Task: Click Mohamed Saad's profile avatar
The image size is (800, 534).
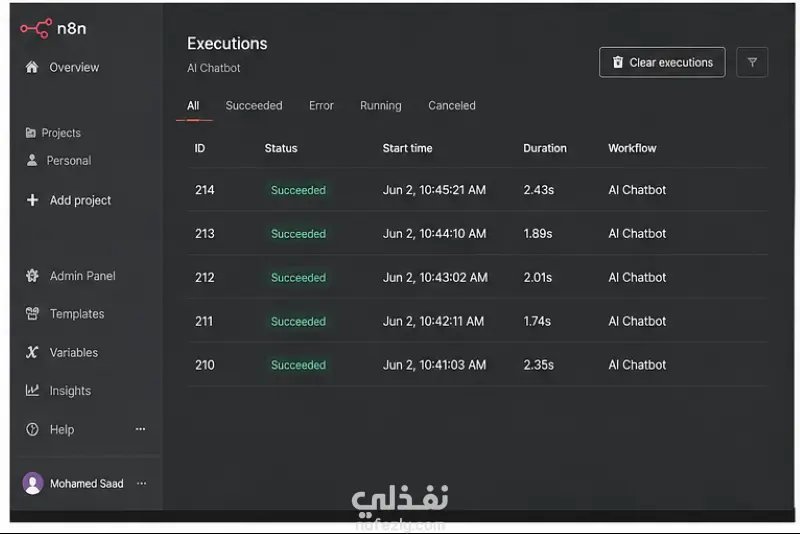Action: click(33, 483)
